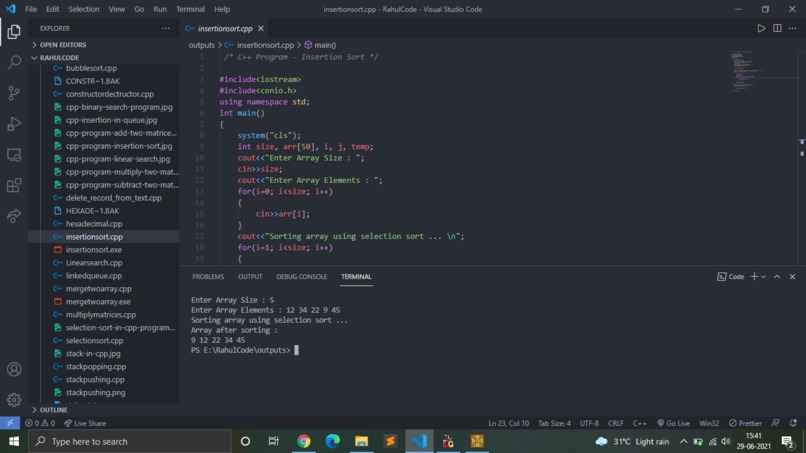Select the insertionsort.cpp editor tab

pyautogui.click(x=225, y=28)
